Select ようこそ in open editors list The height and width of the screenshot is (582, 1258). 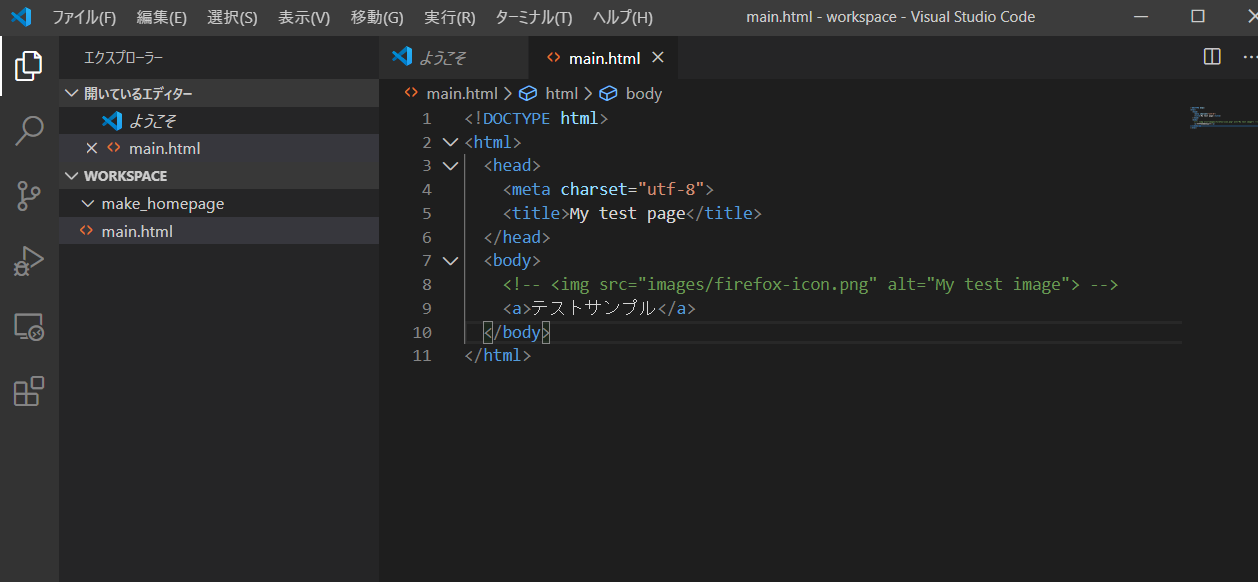(x=219, y=121)
